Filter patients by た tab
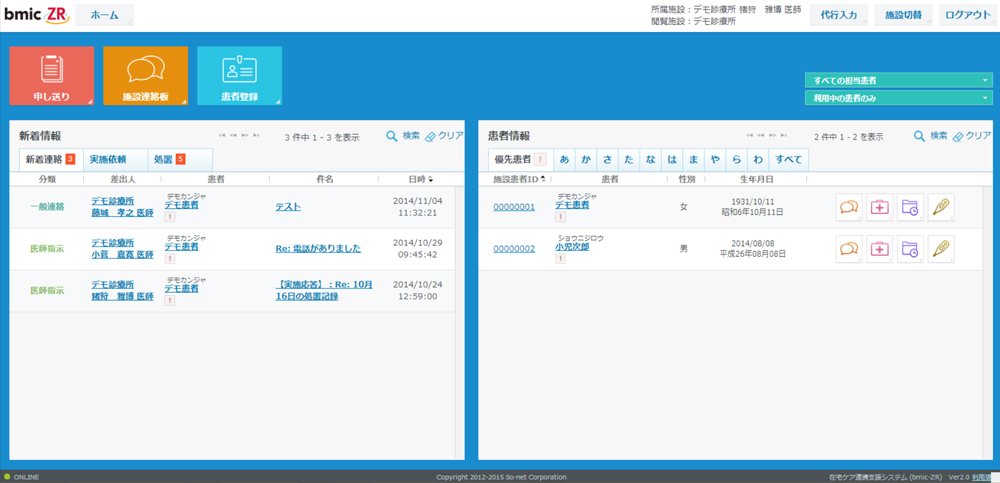The image size is (1000, 483). [629, 160]
